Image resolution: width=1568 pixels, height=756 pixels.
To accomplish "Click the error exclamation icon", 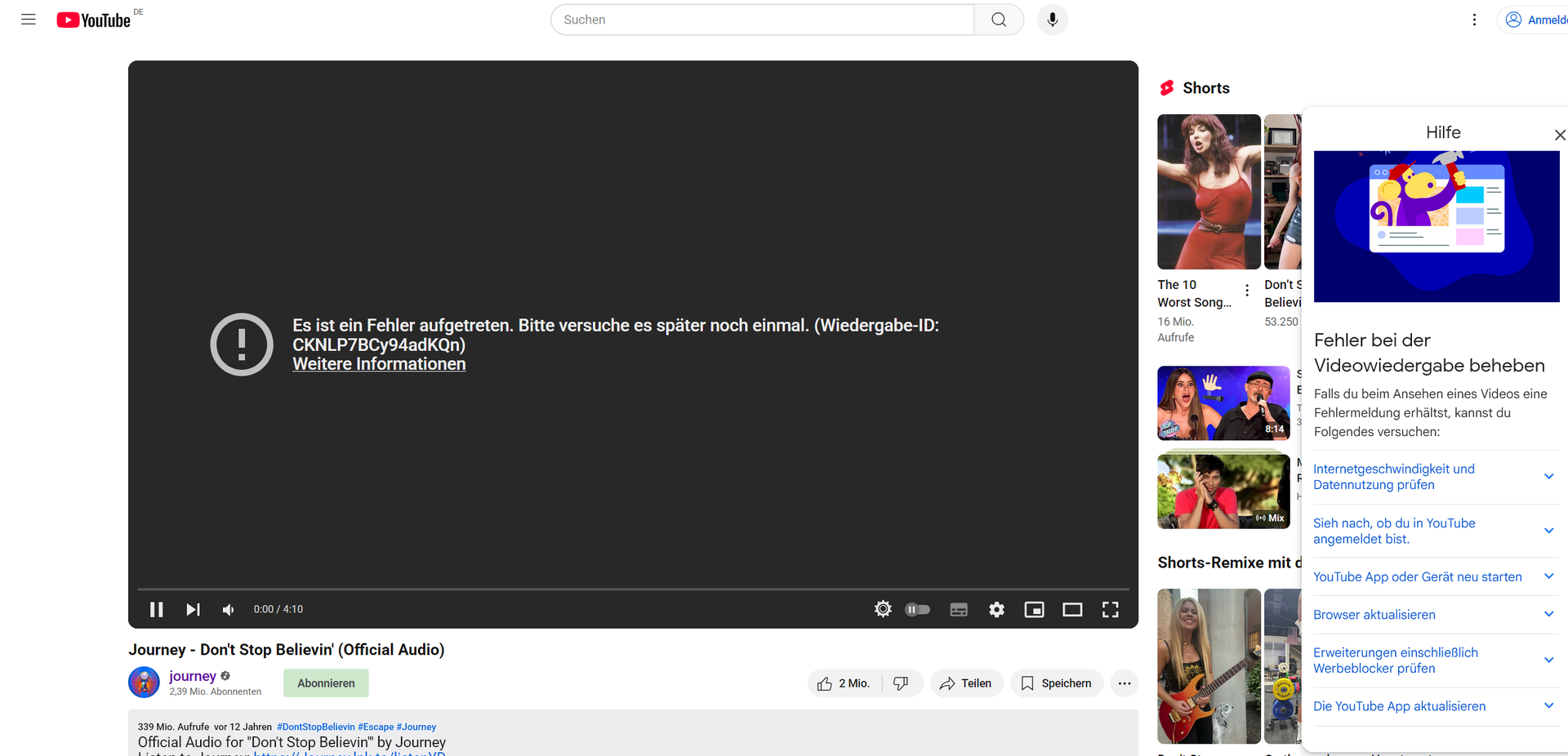I will click(x=242, y=345).
